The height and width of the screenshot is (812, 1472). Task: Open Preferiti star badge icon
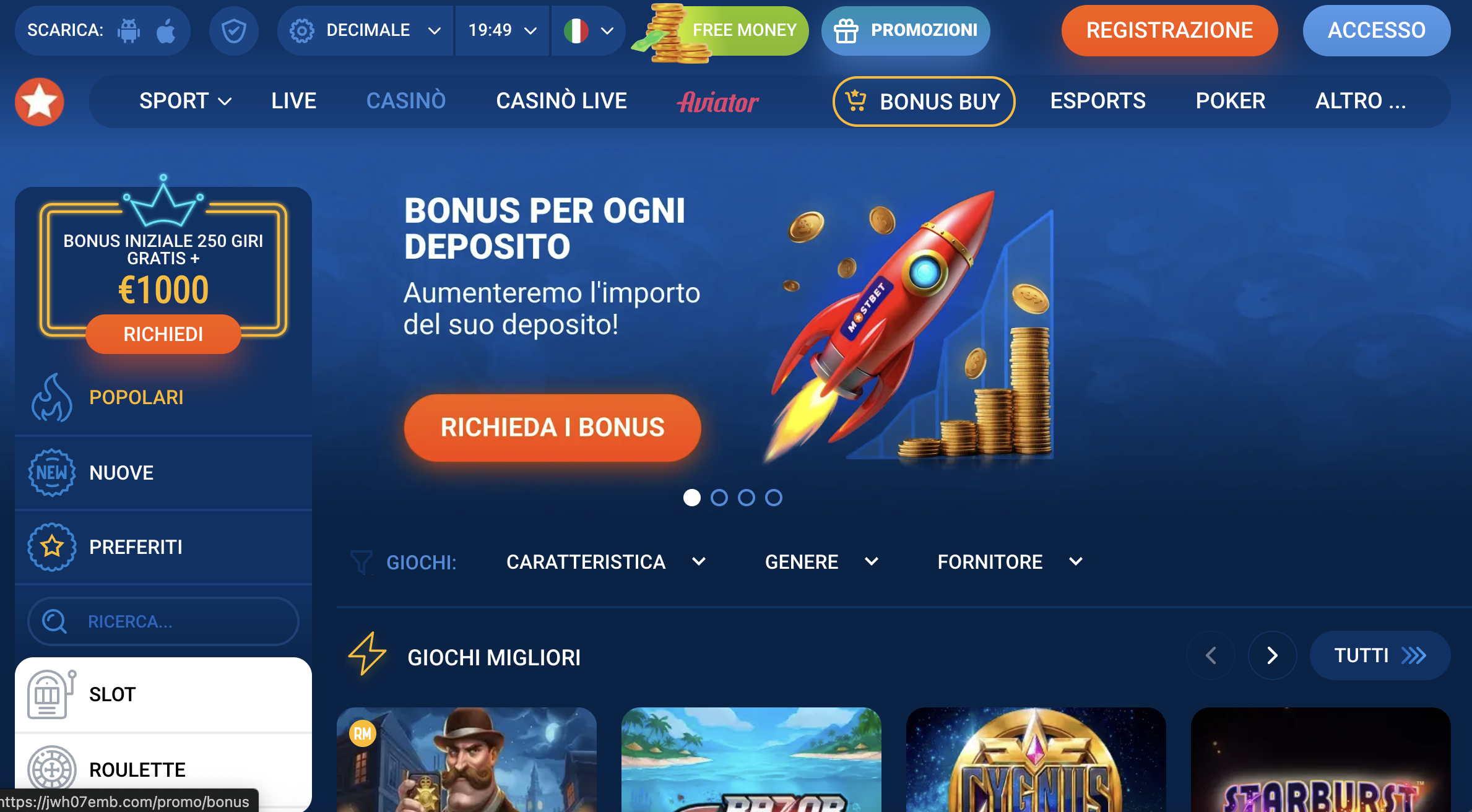[52, 547]
